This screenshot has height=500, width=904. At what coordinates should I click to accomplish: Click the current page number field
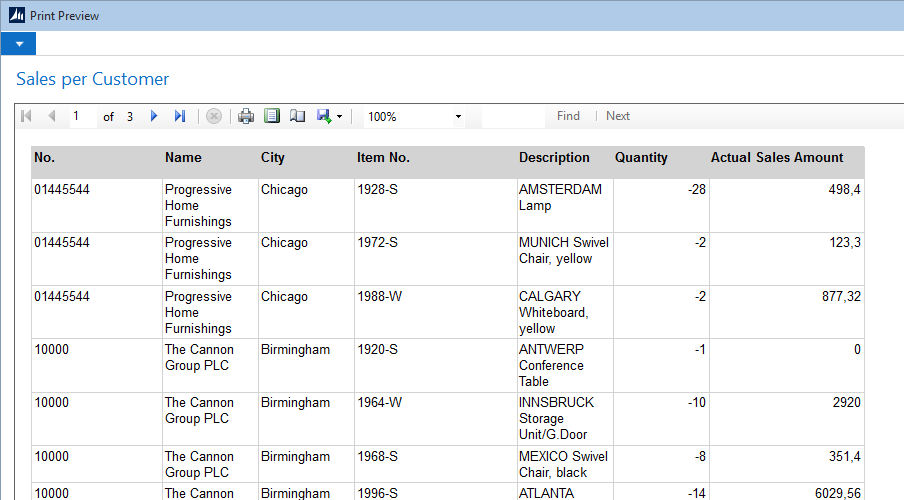point(82,116)
